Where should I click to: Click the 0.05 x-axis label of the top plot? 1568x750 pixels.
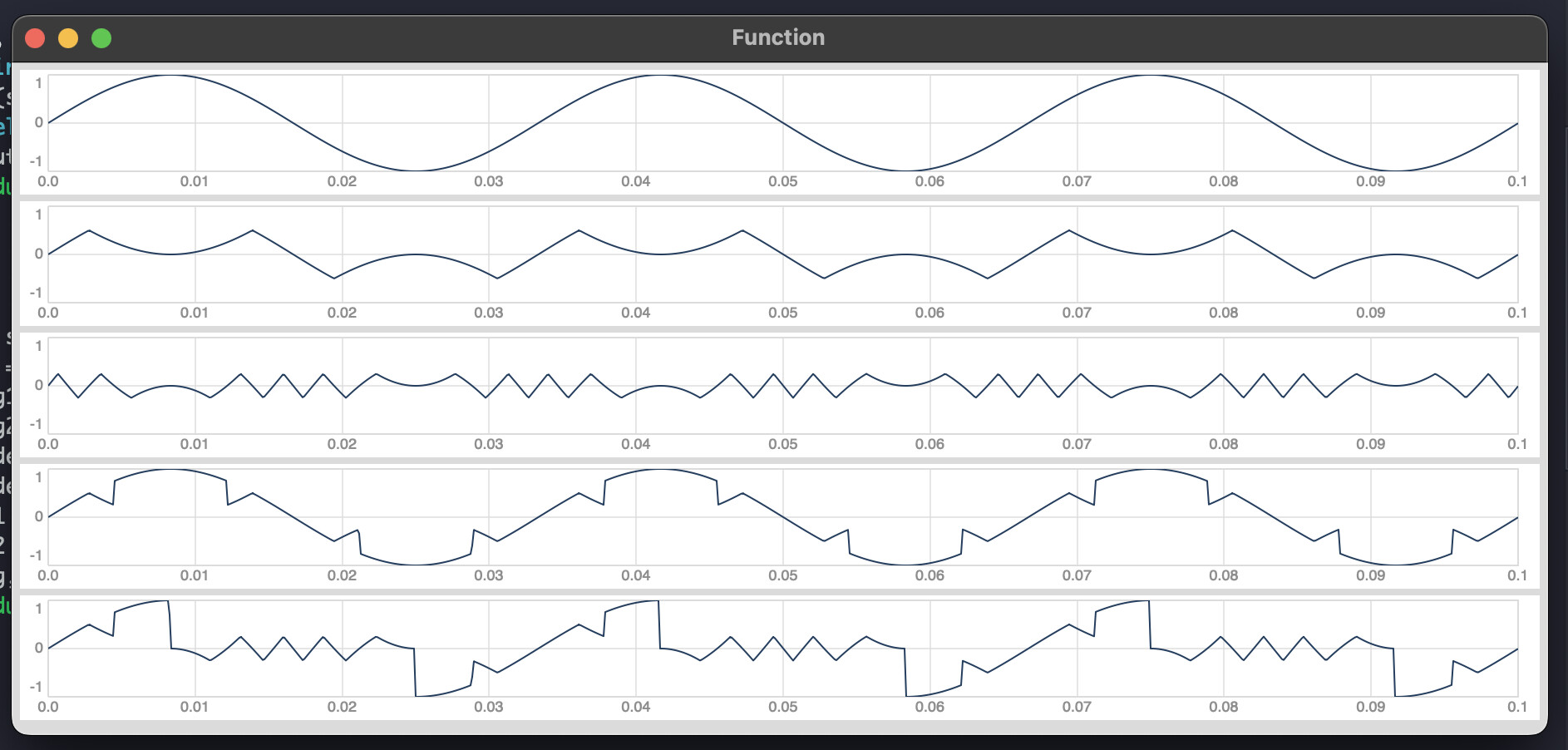[x=782, y=181]
